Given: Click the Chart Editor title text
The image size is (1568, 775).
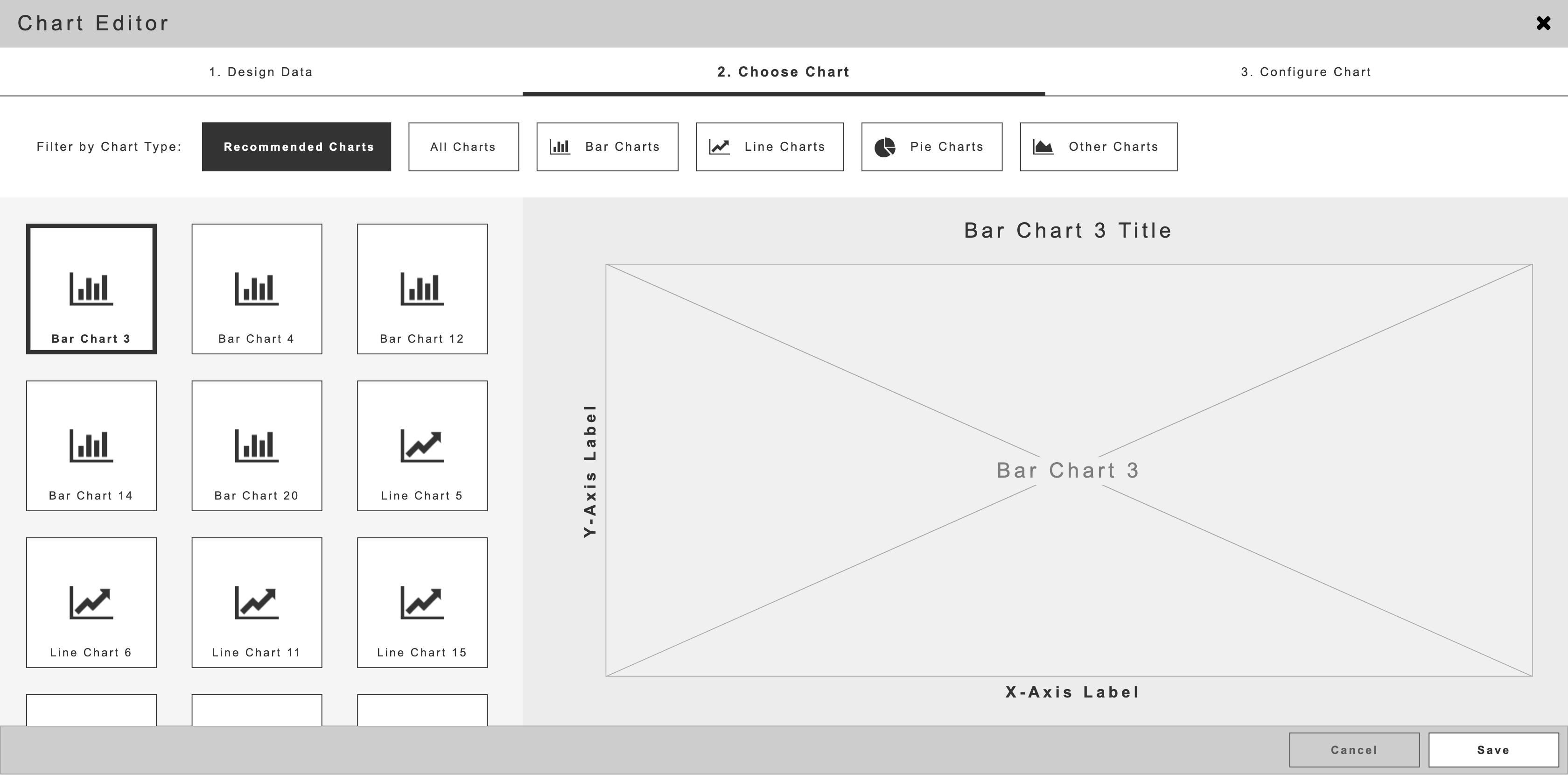Looking at the screenshot, I should [x=93, y=23].
